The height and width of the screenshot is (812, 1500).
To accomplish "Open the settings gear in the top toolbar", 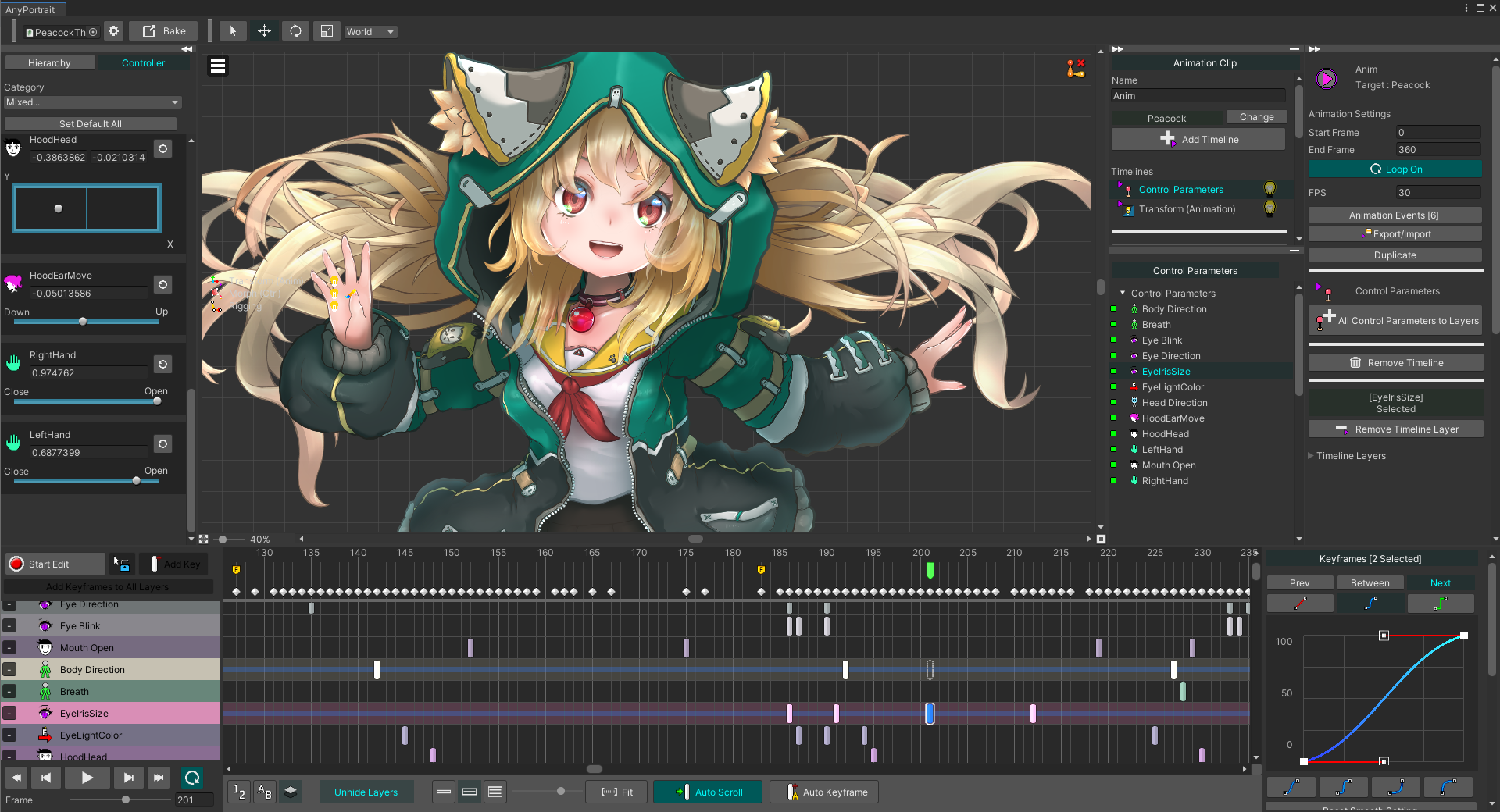I will 114,31.
